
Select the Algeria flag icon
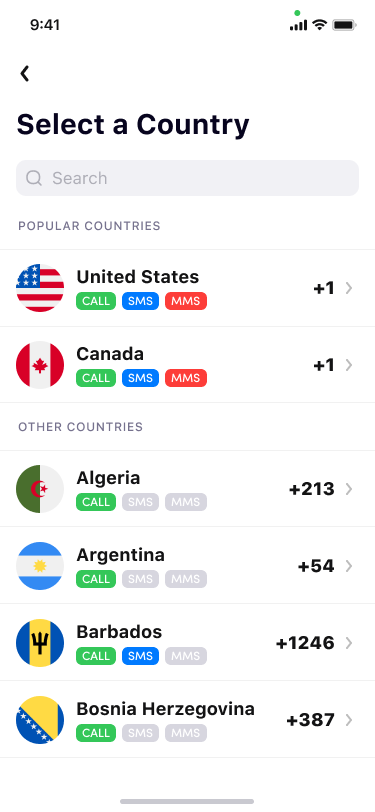point(40,489)
